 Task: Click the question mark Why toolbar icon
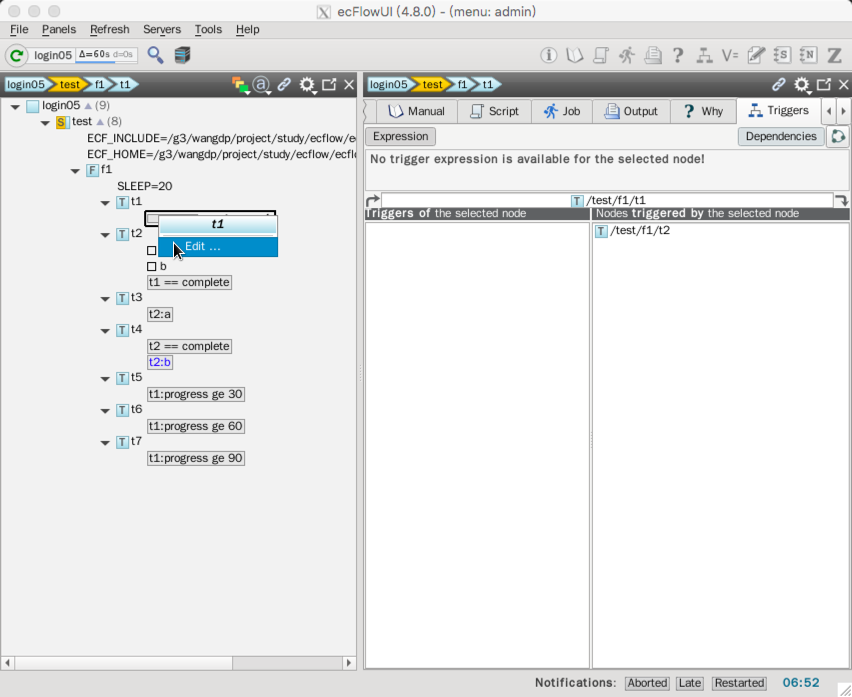click(x=678, y=55)
